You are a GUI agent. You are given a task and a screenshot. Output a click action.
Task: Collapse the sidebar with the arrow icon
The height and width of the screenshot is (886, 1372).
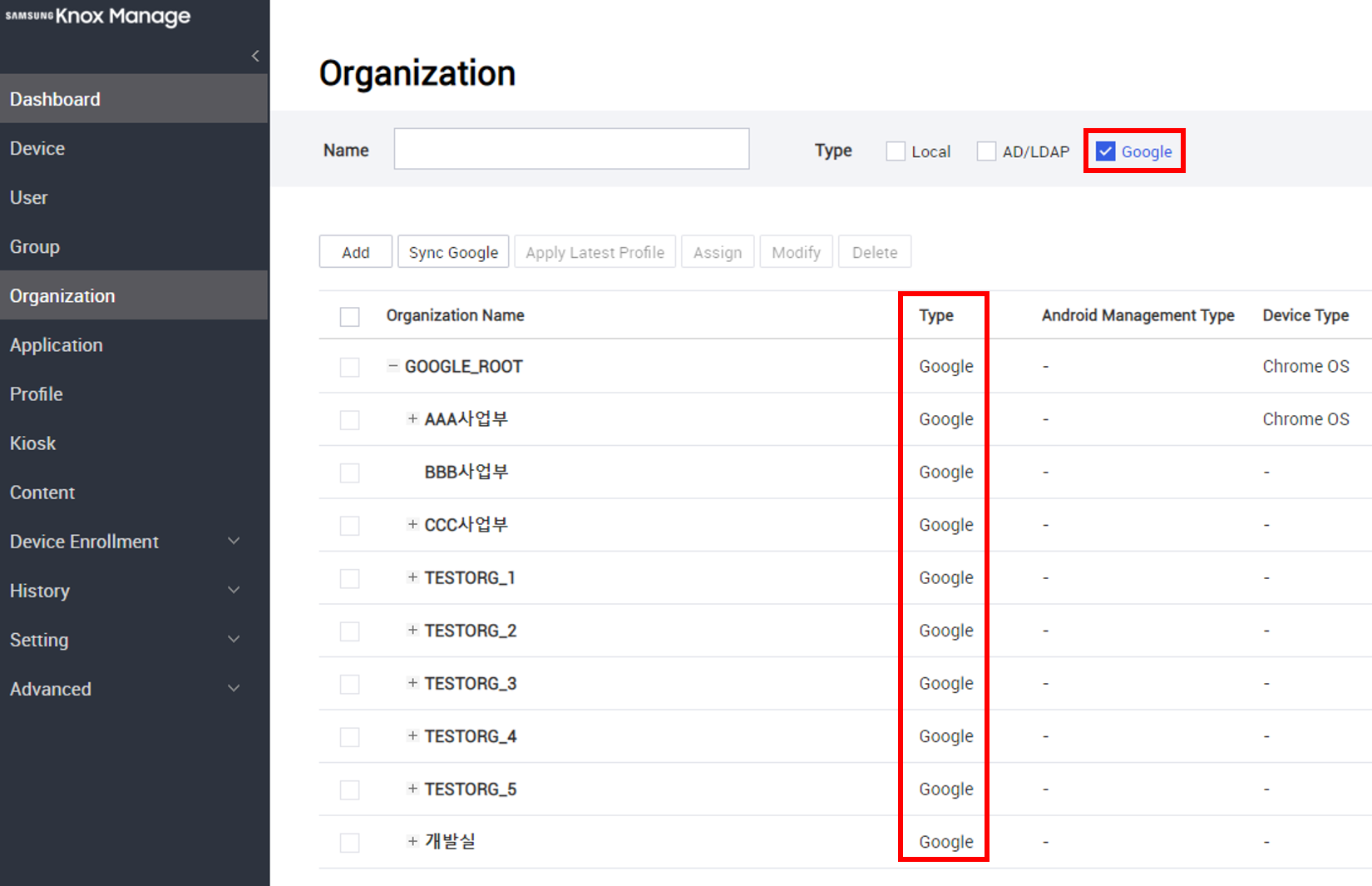tap(254, 56)
